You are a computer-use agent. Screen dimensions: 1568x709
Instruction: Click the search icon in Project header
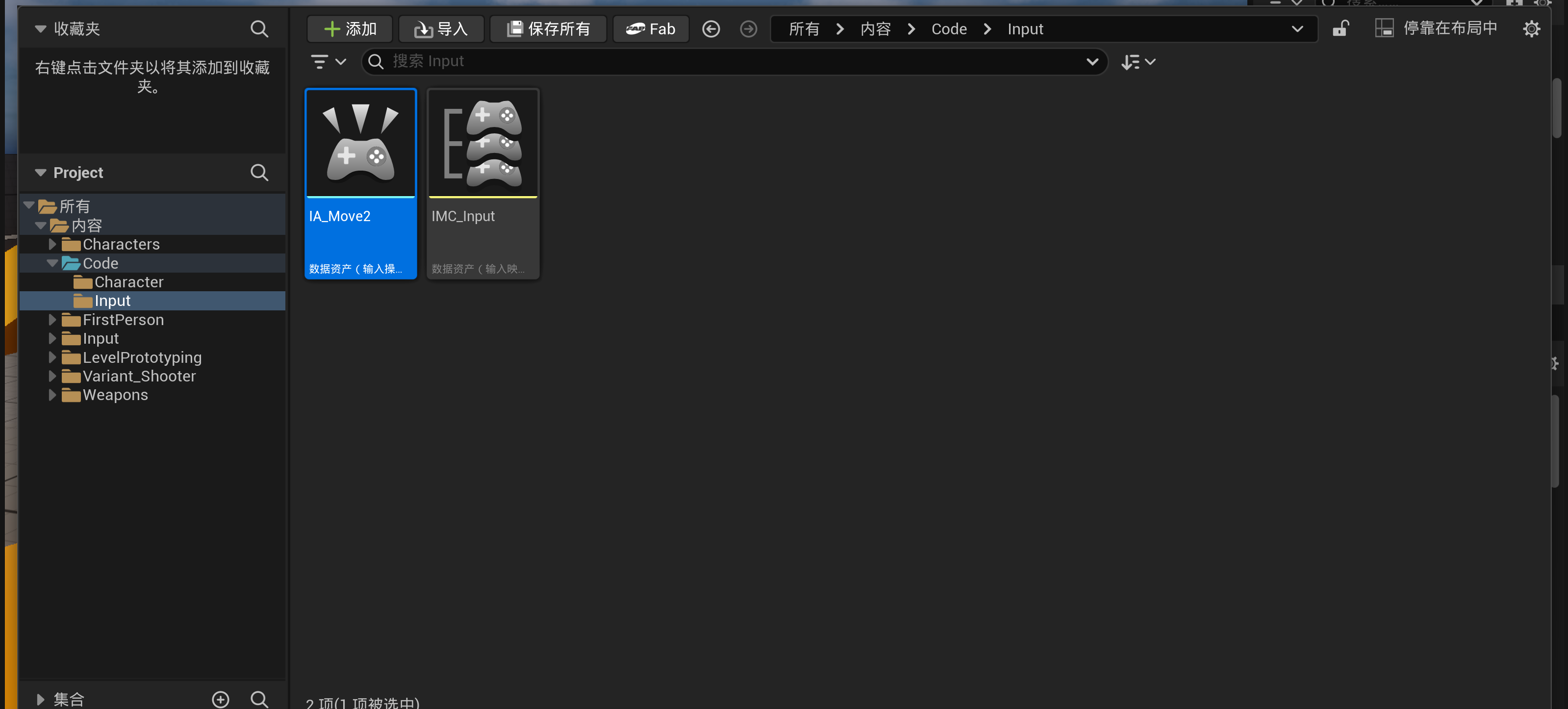tap(259, 172)
